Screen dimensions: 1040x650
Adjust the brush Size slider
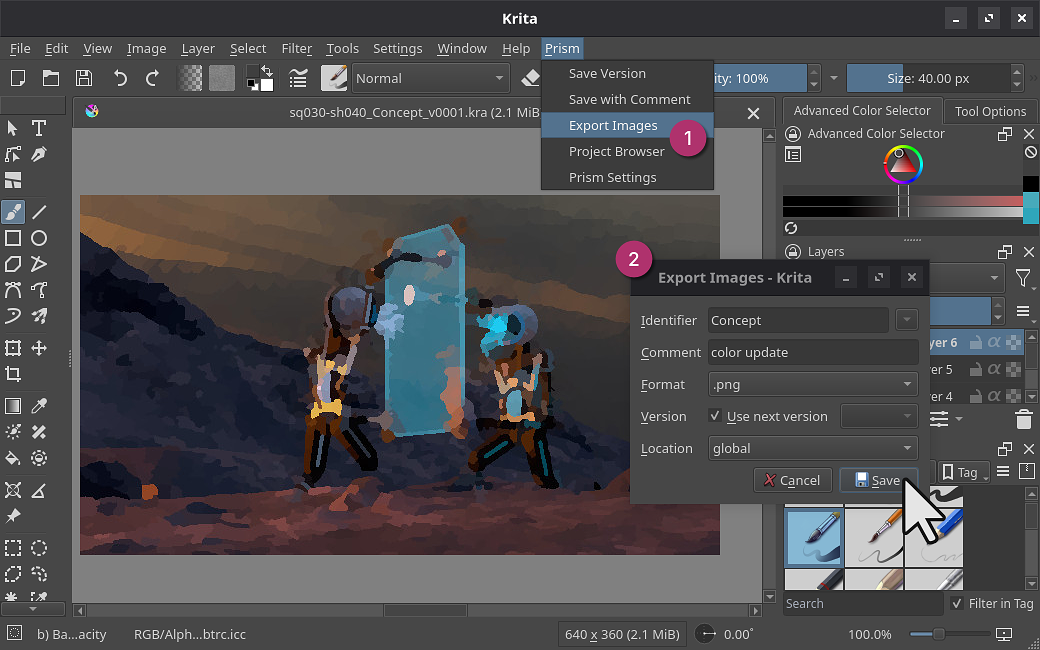(x=928, y=78)
